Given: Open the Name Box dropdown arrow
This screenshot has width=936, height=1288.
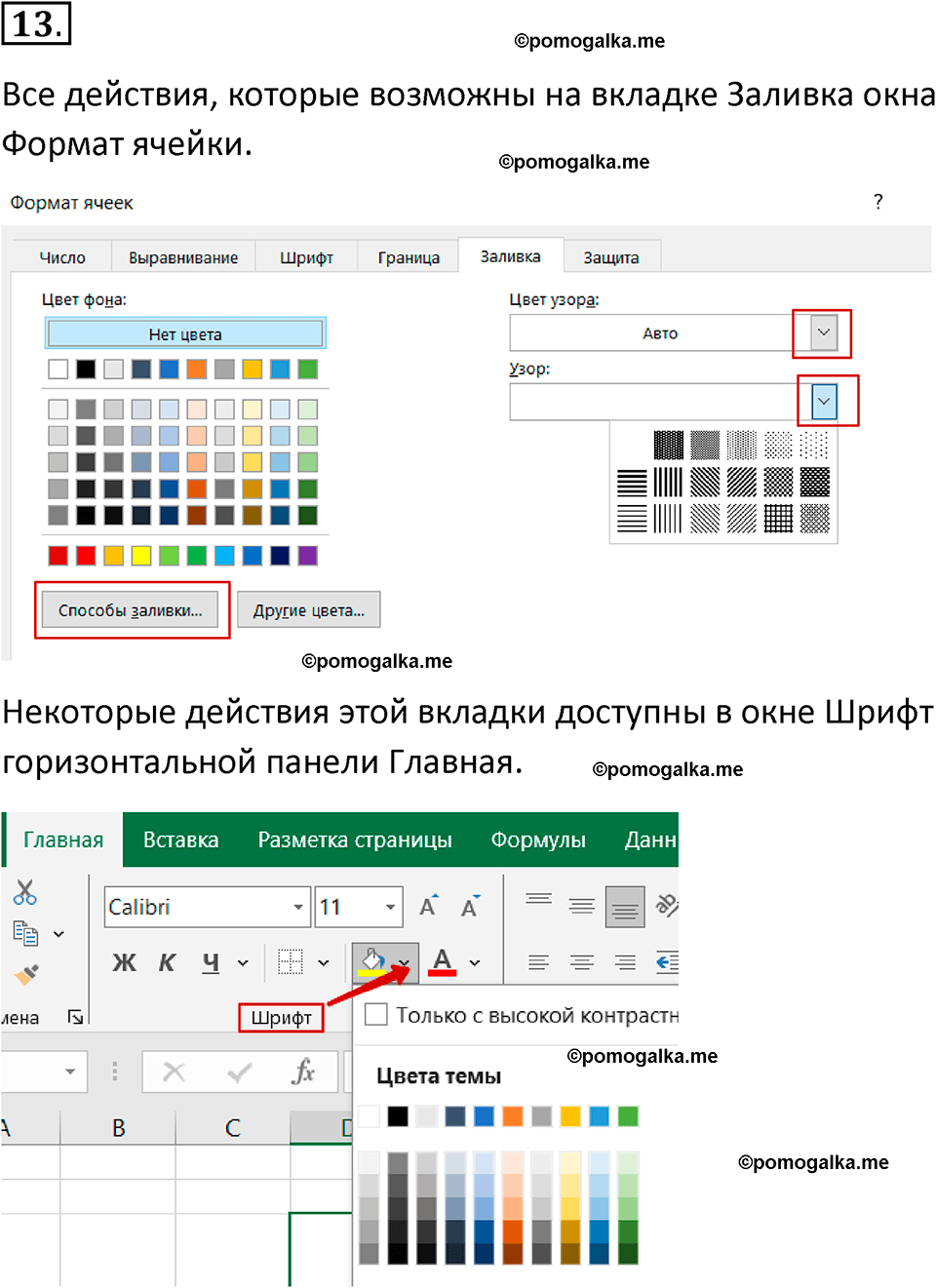Looking at the screenshot, I should pyautogui.click(x=70, y=1072).
